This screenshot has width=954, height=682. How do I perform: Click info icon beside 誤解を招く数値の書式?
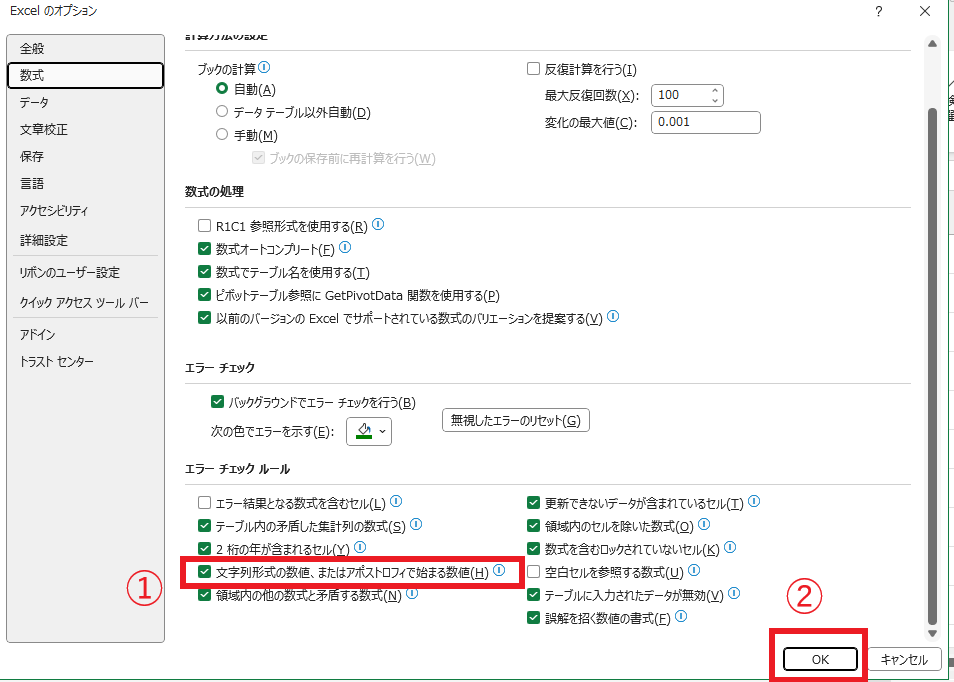681,616
